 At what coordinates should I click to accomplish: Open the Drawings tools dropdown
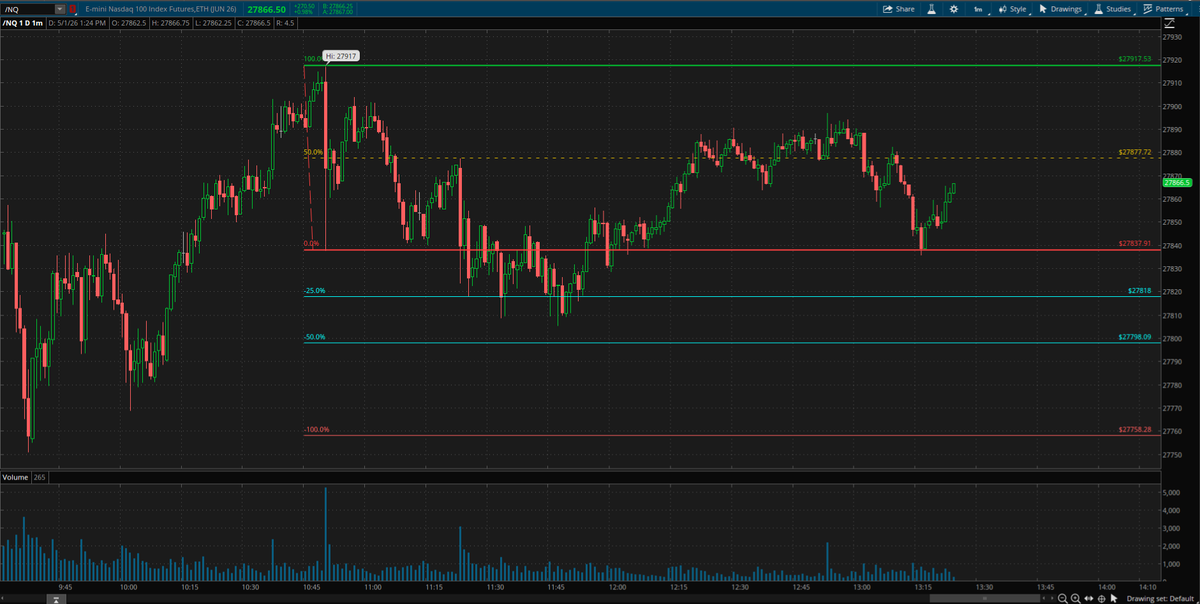pyautogui.click(x=1062, y=8)
